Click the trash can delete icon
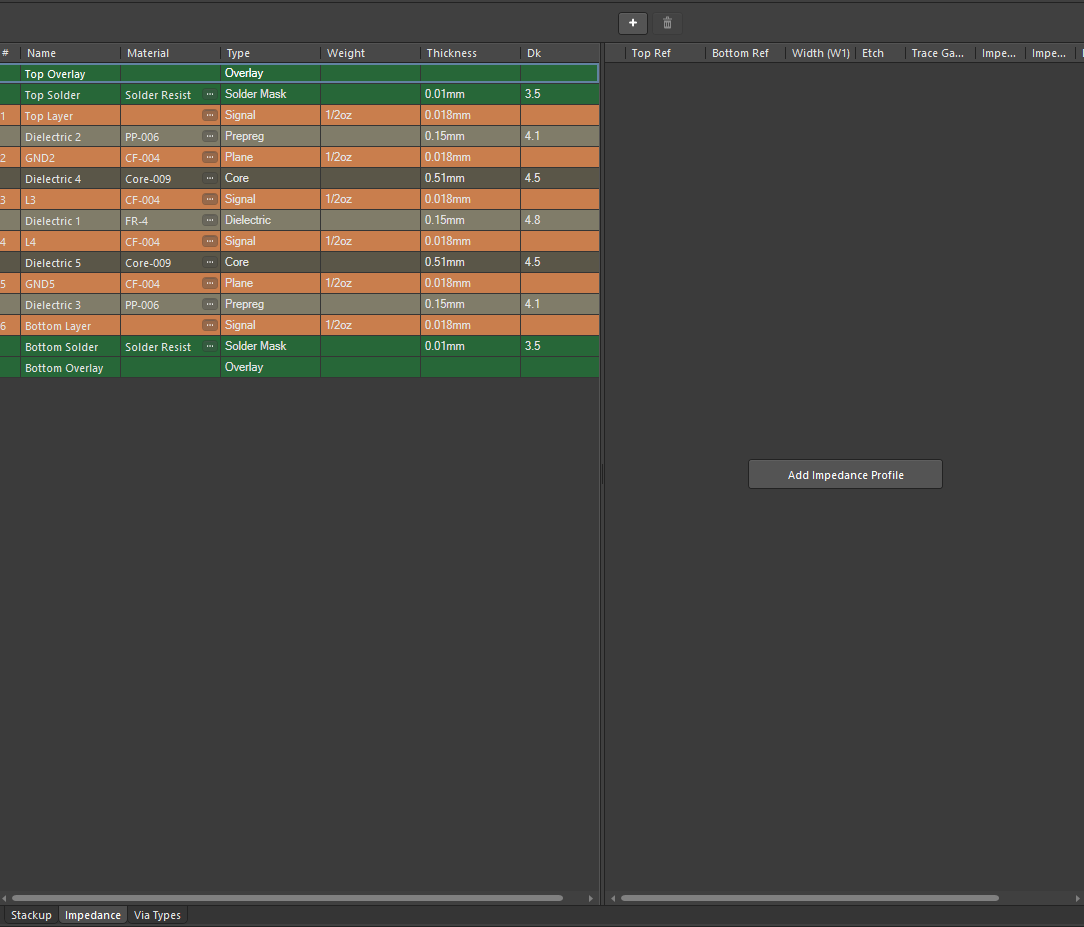 click(668, 23)
